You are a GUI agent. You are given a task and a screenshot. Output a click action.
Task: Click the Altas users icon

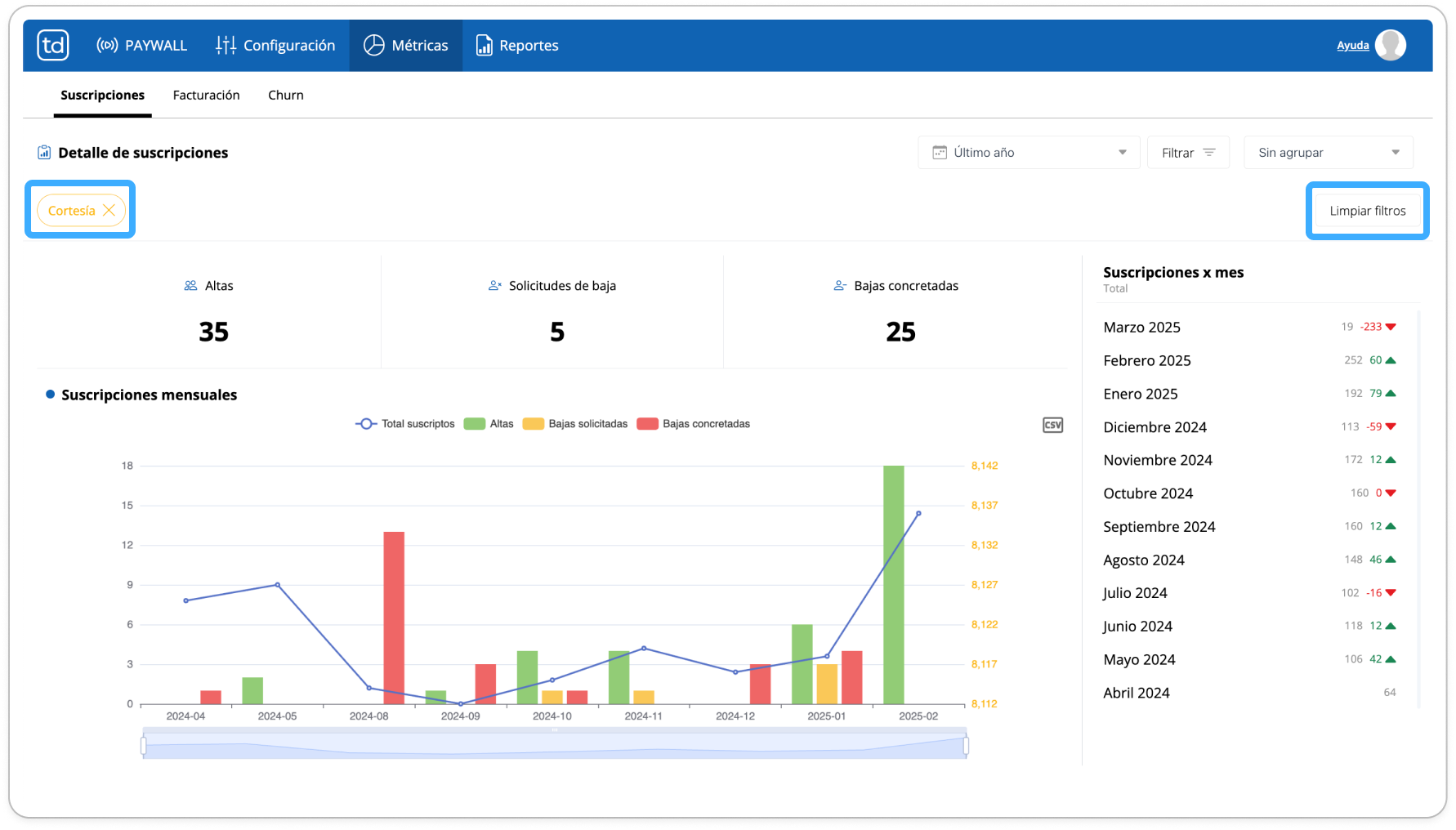[x=190, y=286]
